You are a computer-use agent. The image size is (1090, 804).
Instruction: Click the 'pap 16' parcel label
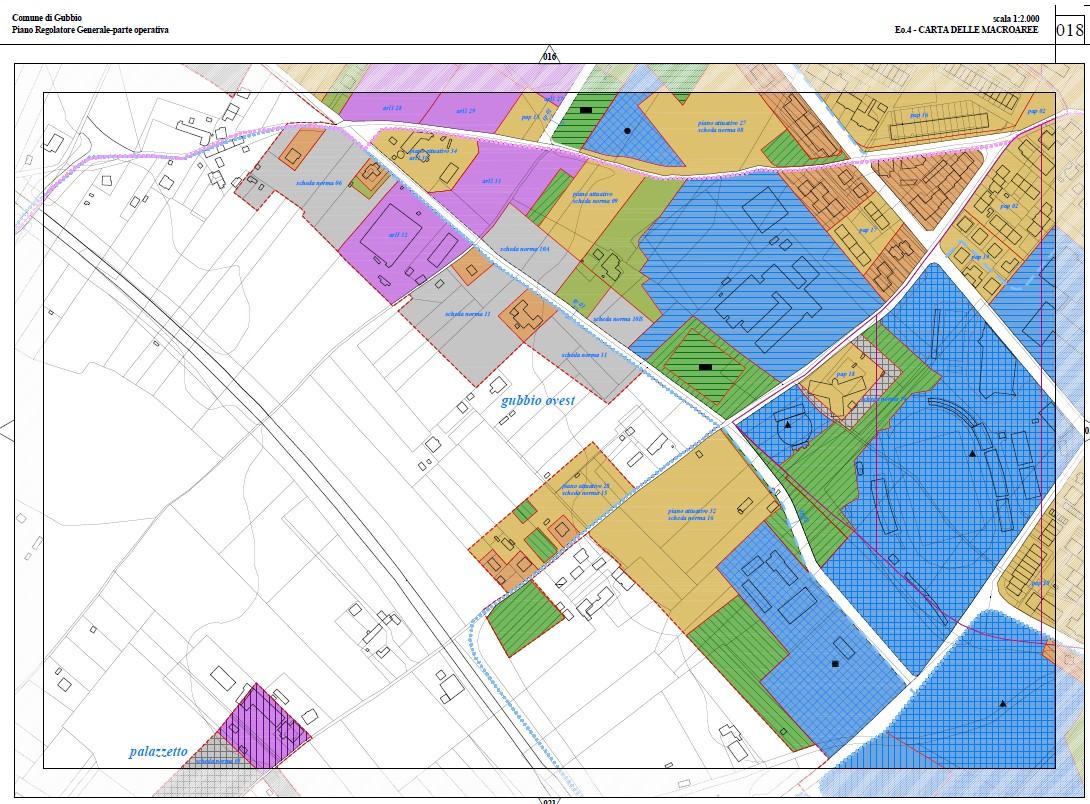click(919, 115)
